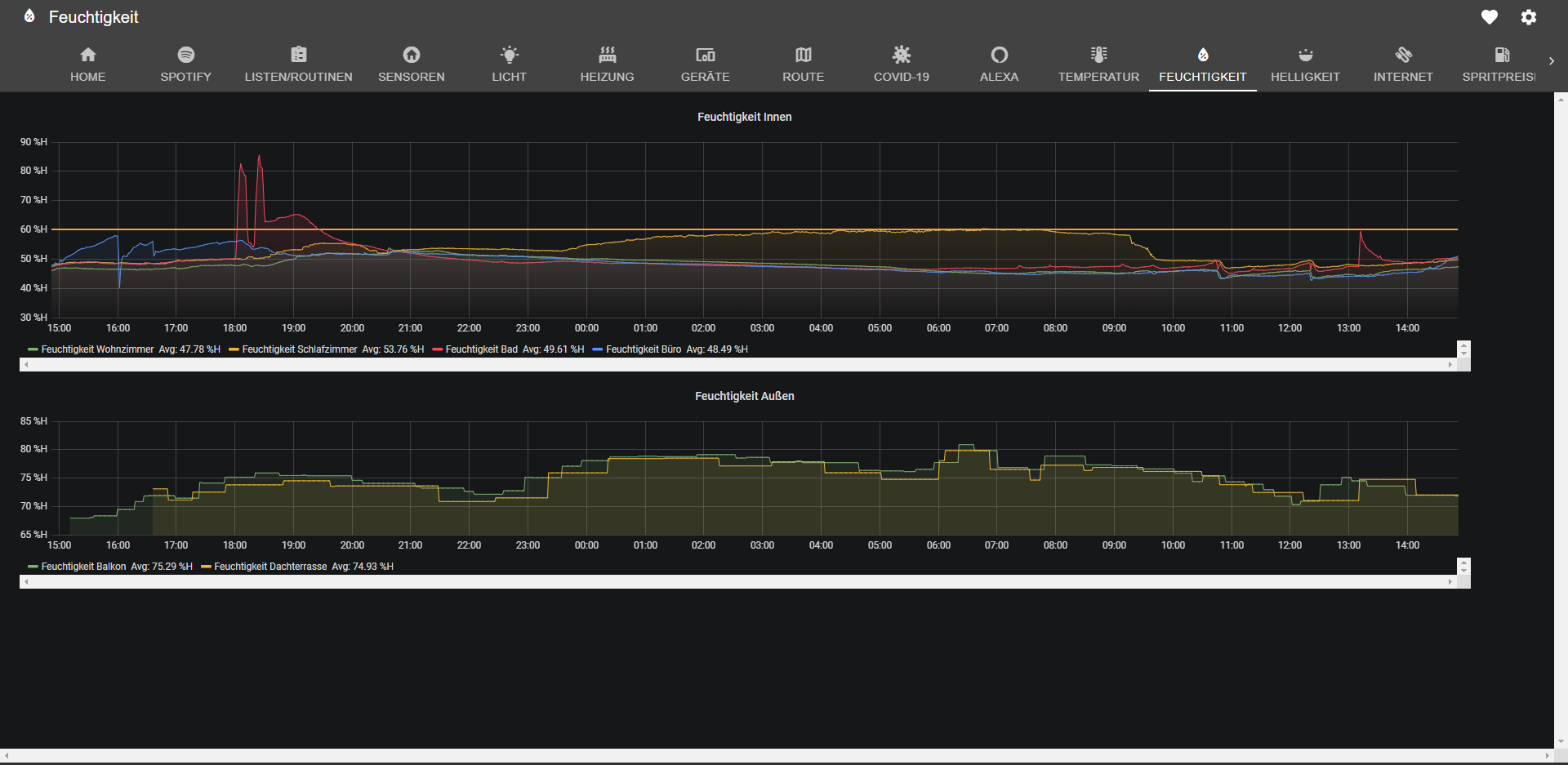Select the Feuchtigkeit tab
Viewport: 1568px width, 765px height.
pos(1203,66)
